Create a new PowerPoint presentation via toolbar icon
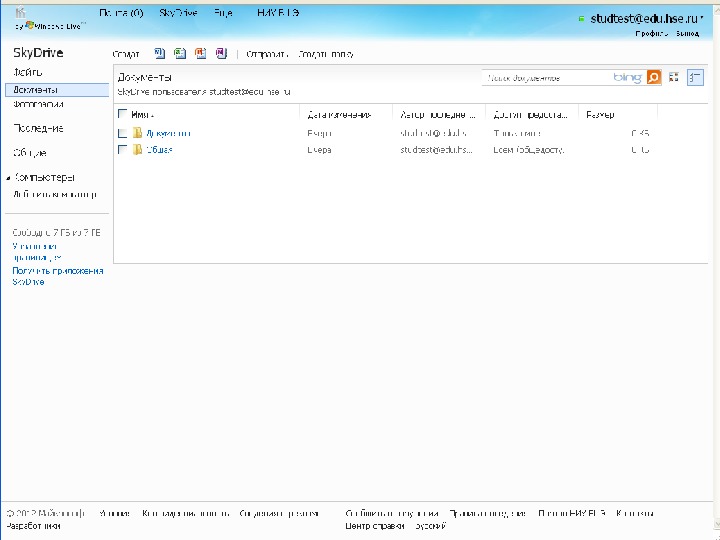Screen dimensions: 720x540 click(x=201, y=54)
